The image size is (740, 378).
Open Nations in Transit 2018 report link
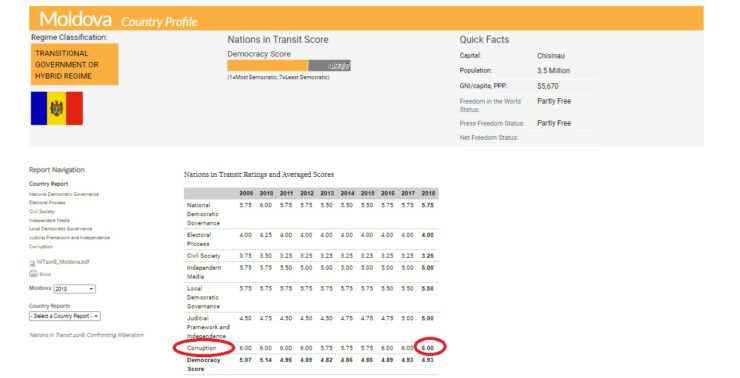86,335
